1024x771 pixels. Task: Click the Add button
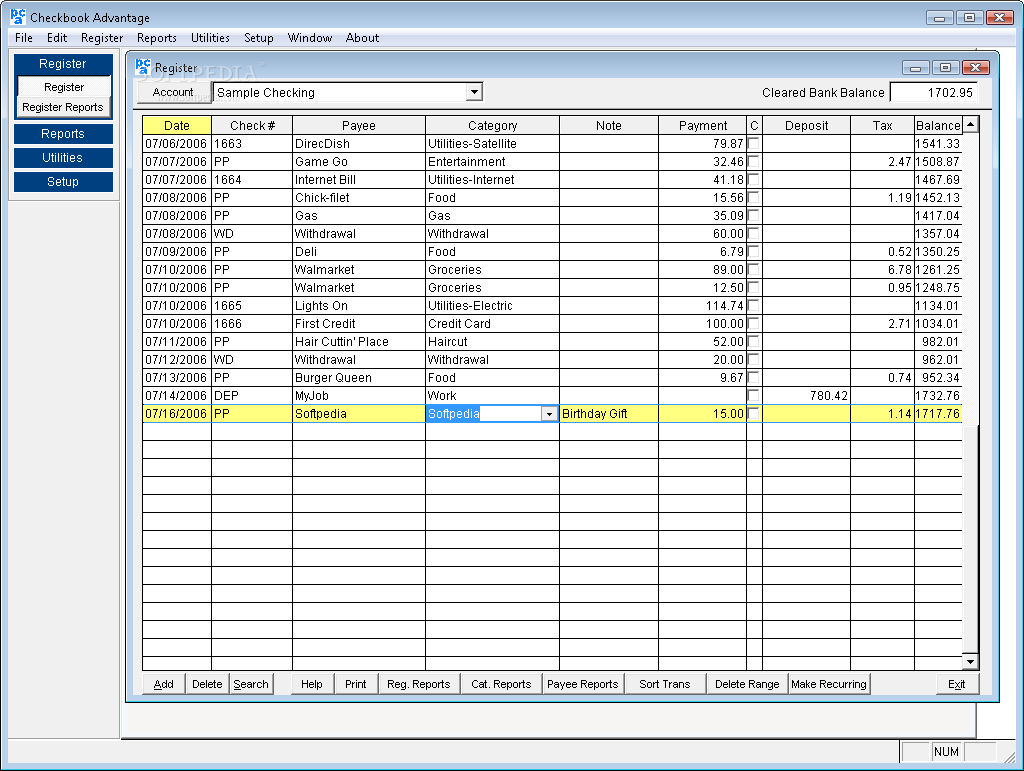coord(163,684)
